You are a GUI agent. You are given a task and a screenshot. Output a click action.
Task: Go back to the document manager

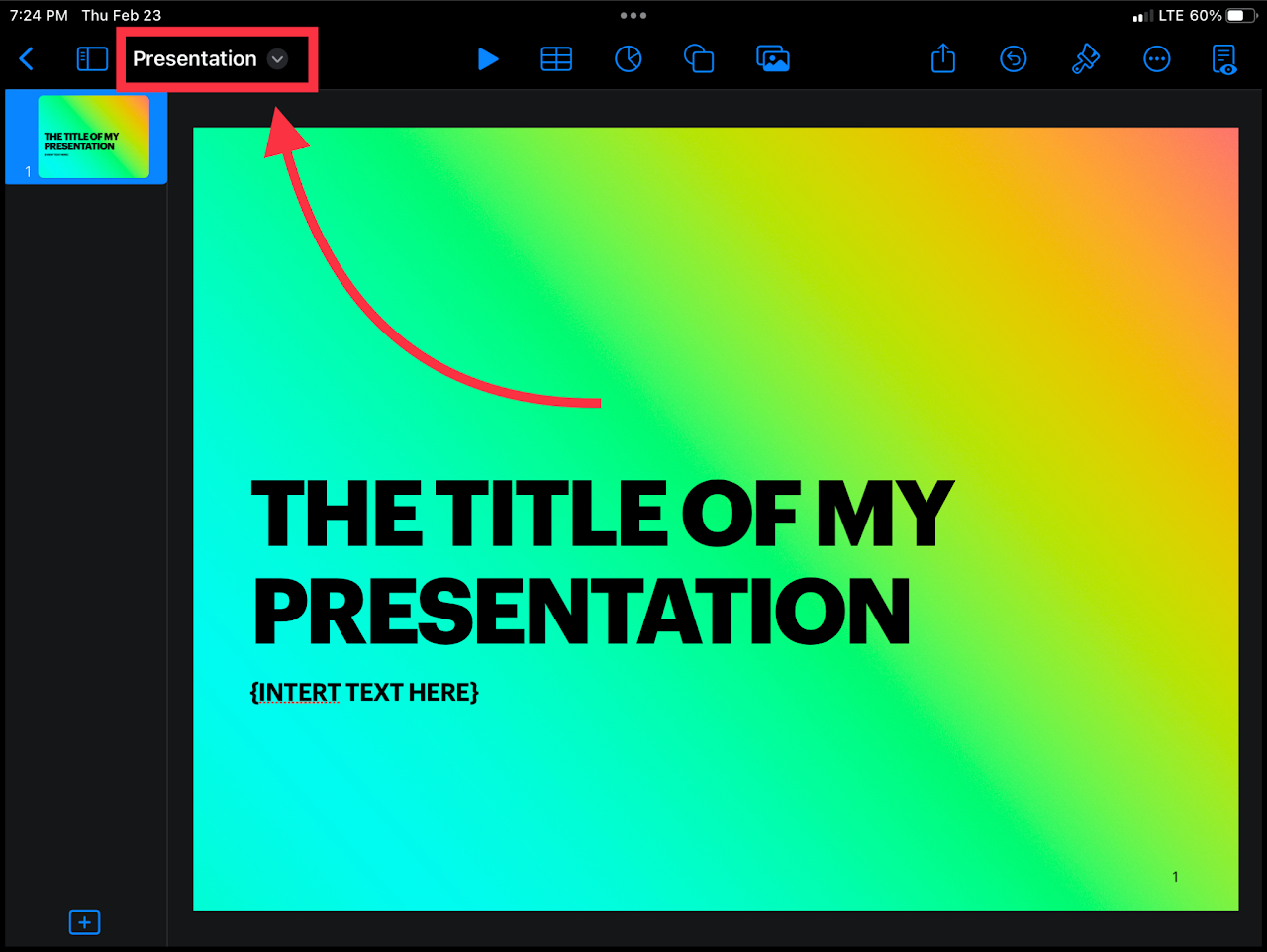coord(27,59)
